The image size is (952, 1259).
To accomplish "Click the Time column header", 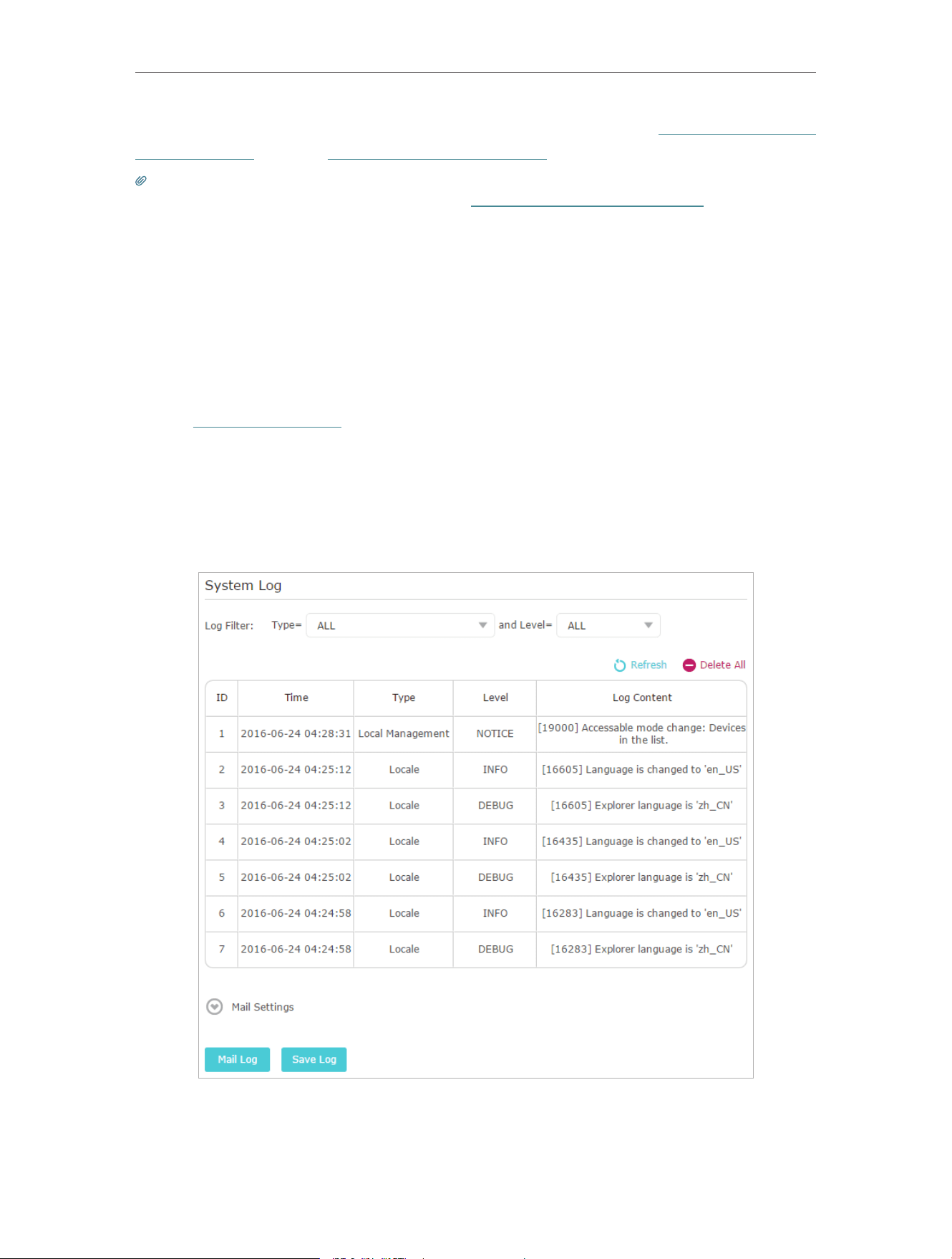I will pos(296,698).
